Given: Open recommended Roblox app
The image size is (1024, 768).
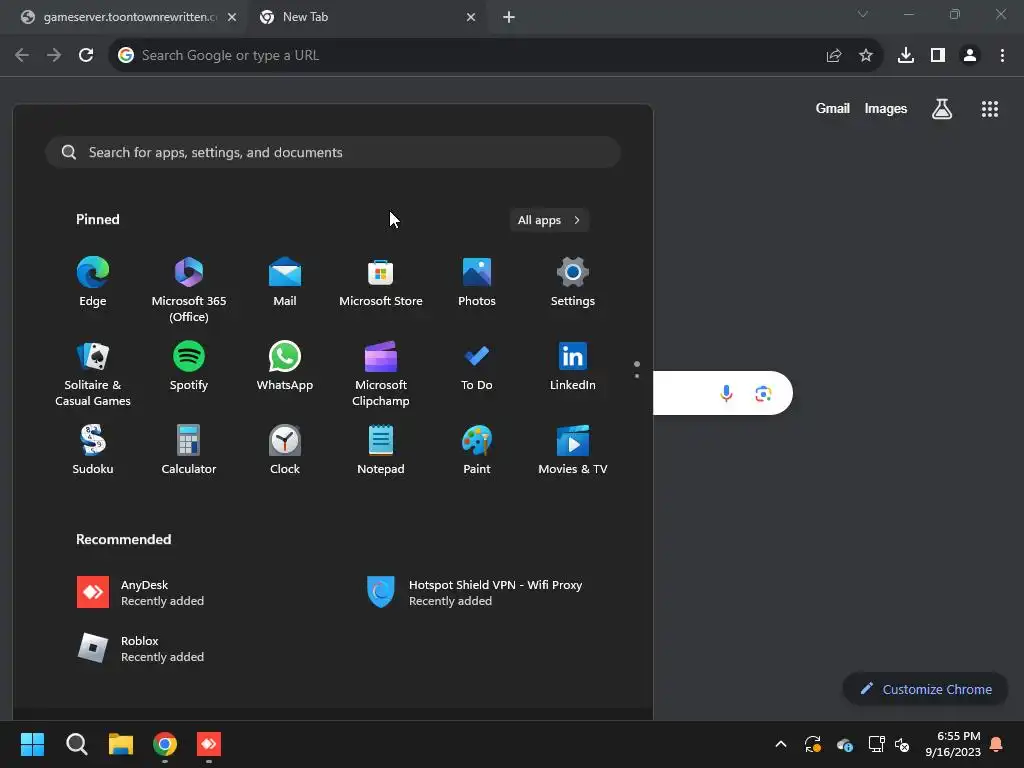Looking at the screenshot, I should tap(140, 648).
